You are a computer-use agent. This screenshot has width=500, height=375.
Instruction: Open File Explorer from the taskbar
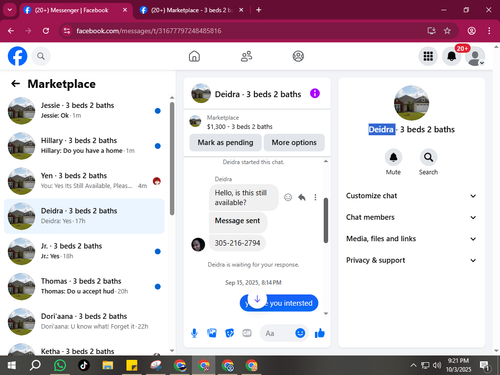coord(108,365)
